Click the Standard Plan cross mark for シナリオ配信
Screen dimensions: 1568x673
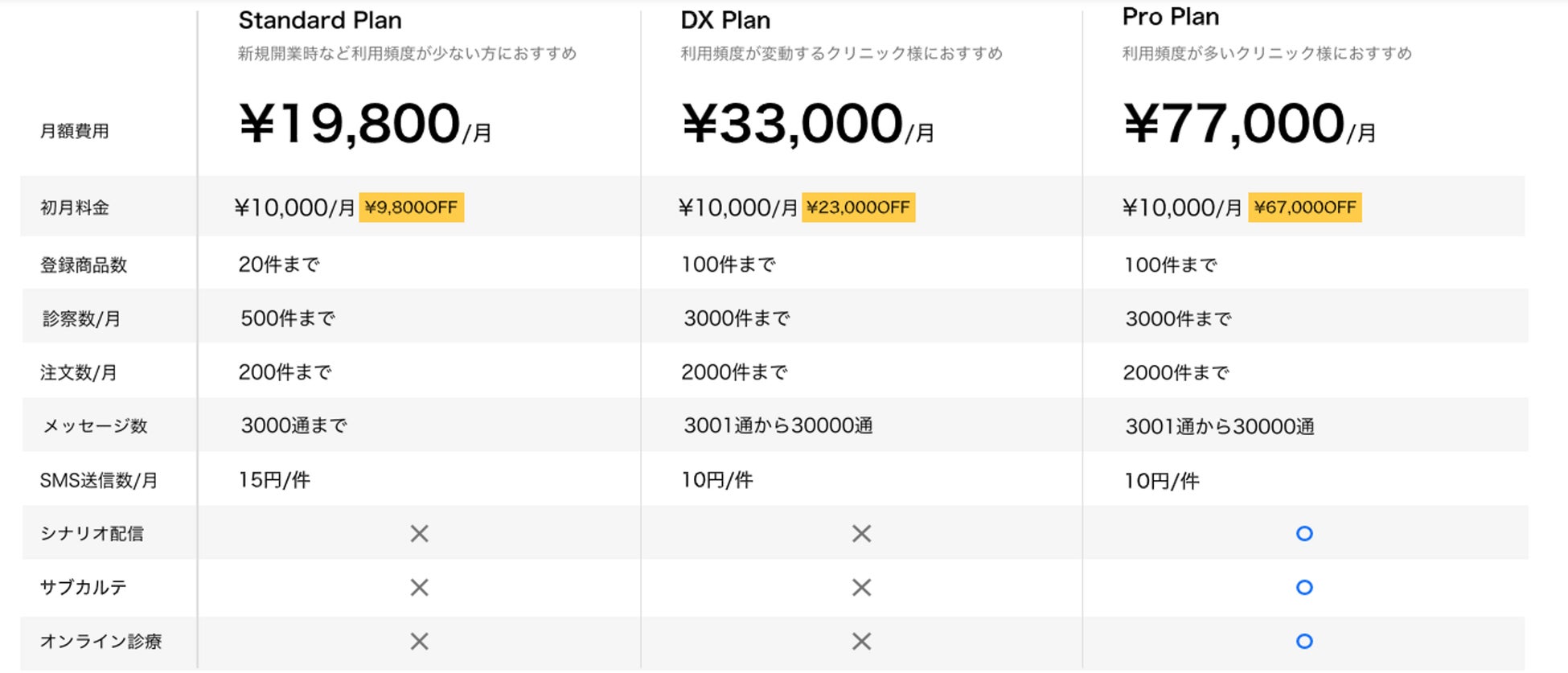(419, 533)
